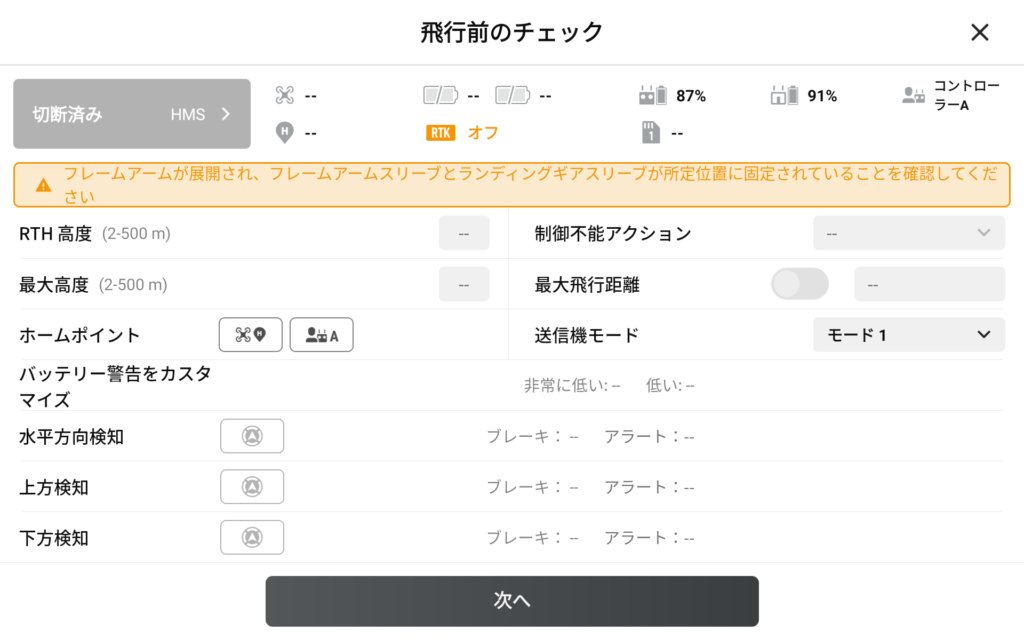The height and width of the screenshot is (640, 1024).
Task: Click the RTK status badge
Action: (439, 132)
